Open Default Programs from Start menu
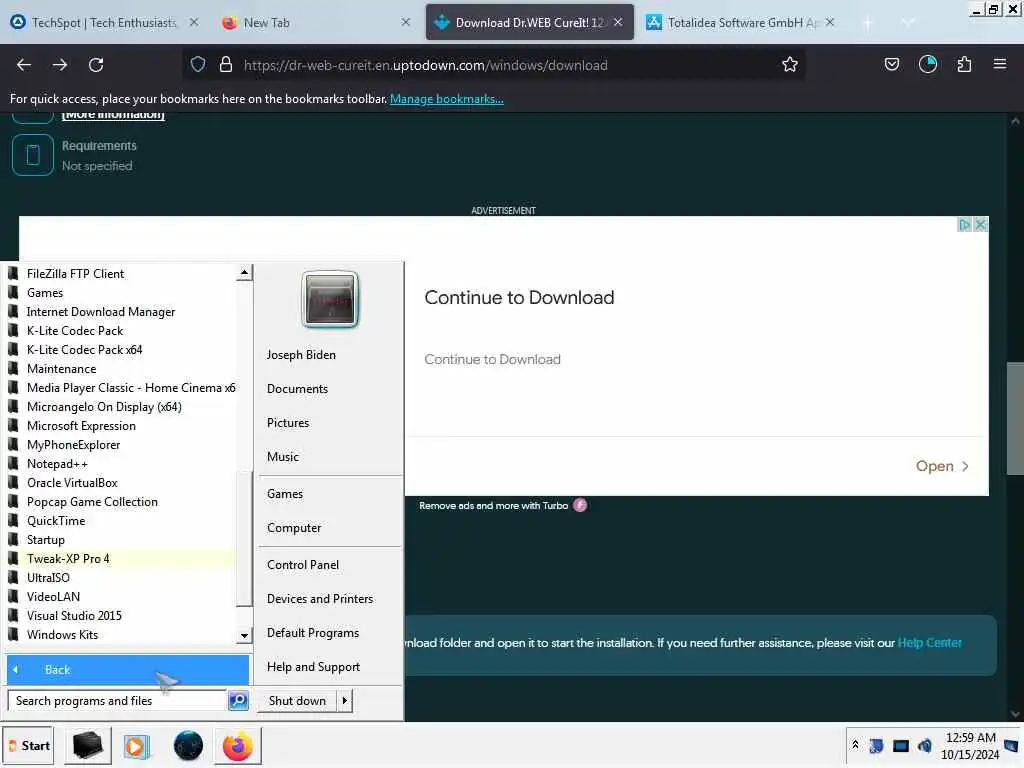 tap(313, 633)
